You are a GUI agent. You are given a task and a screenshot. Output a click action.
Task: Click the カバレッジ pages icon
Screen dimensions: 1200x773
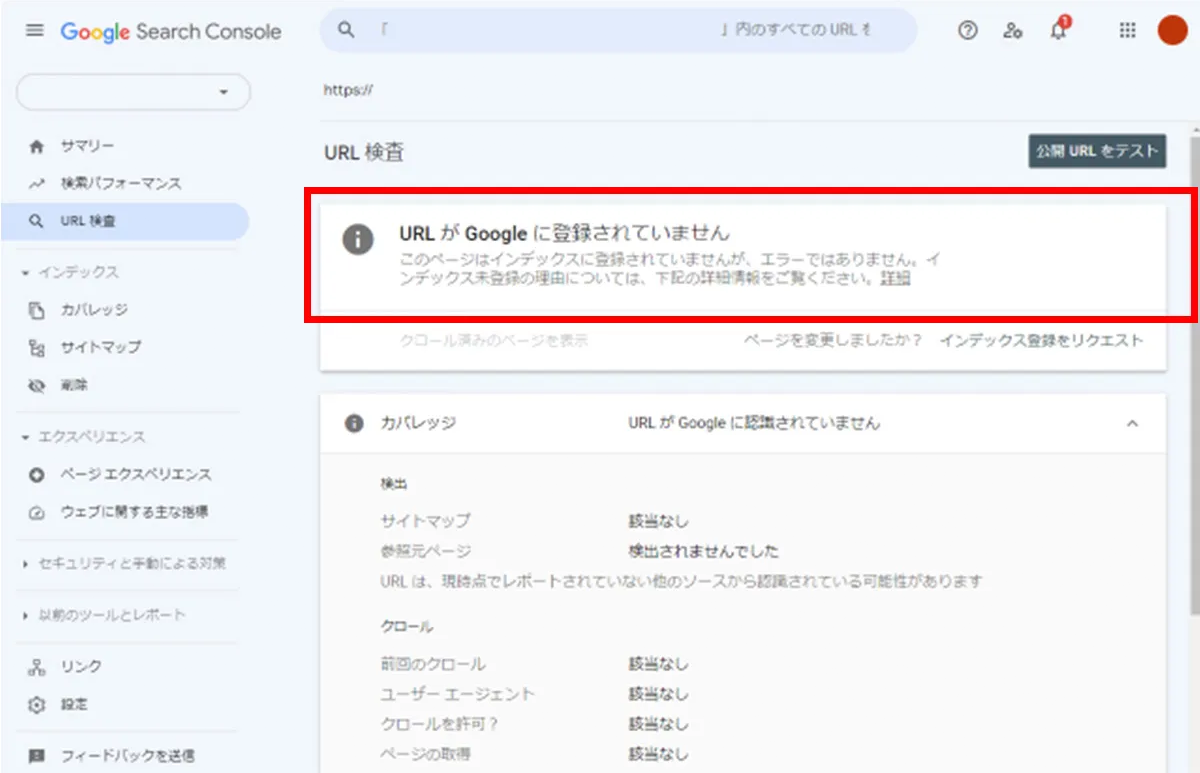pyautogui.click(x=37, y=310)
